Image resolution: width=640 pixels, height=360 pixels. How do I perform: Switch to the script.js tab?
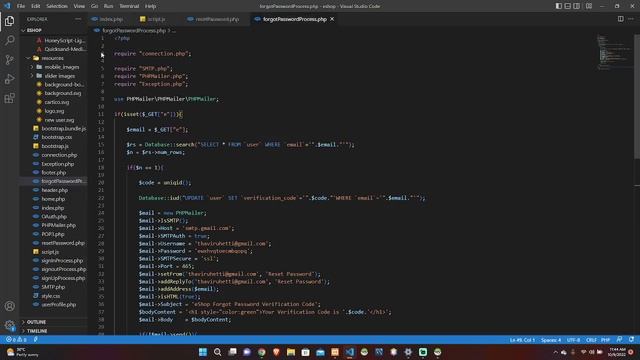(156, 19)
